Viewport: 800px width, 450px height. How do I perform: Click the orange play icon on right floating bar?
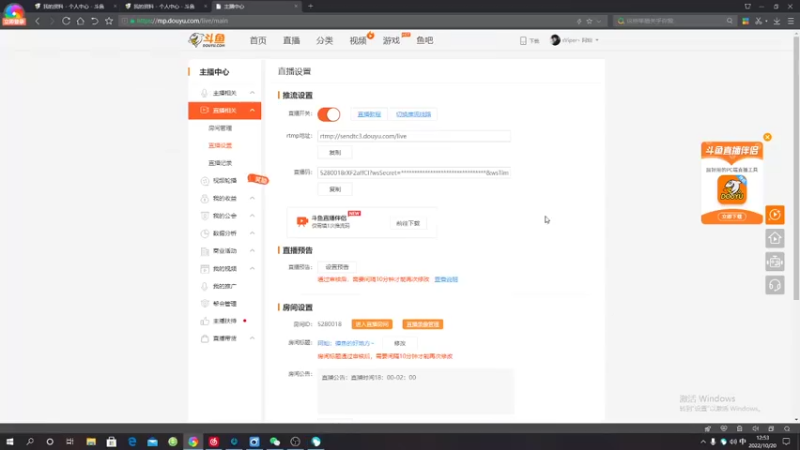click(774, 215)
